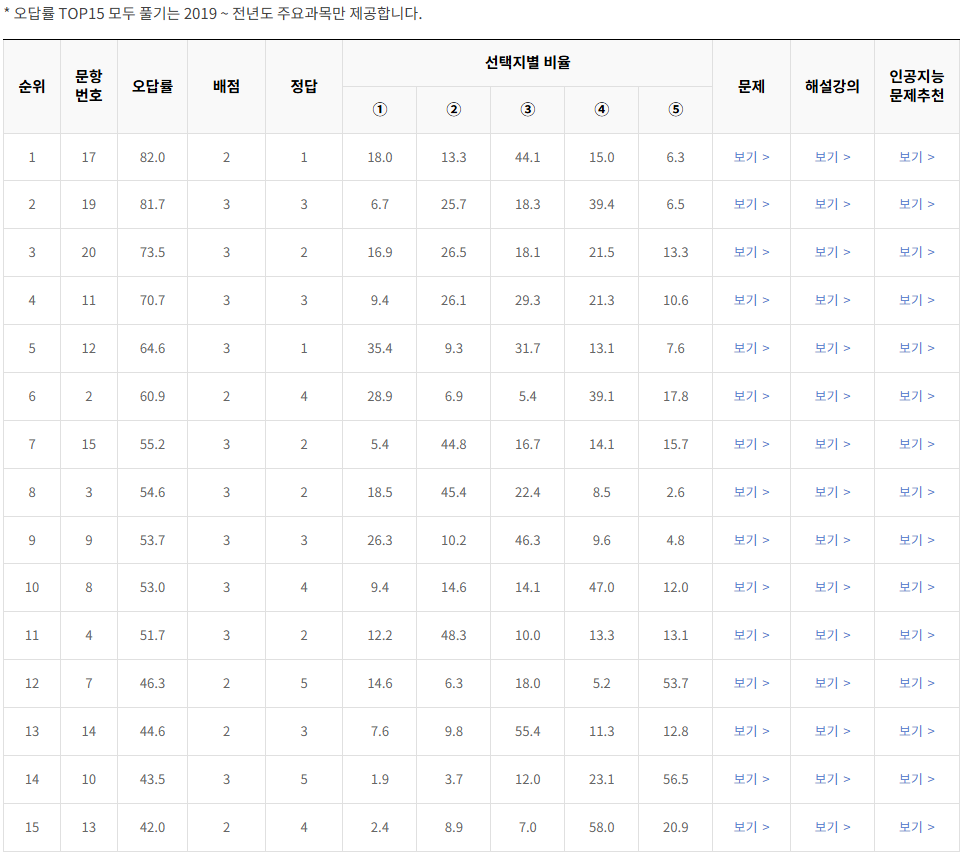Open AI recommendation for question 15
The height and width of the screenshot is (854, 963).
click(x=916, y=443)
